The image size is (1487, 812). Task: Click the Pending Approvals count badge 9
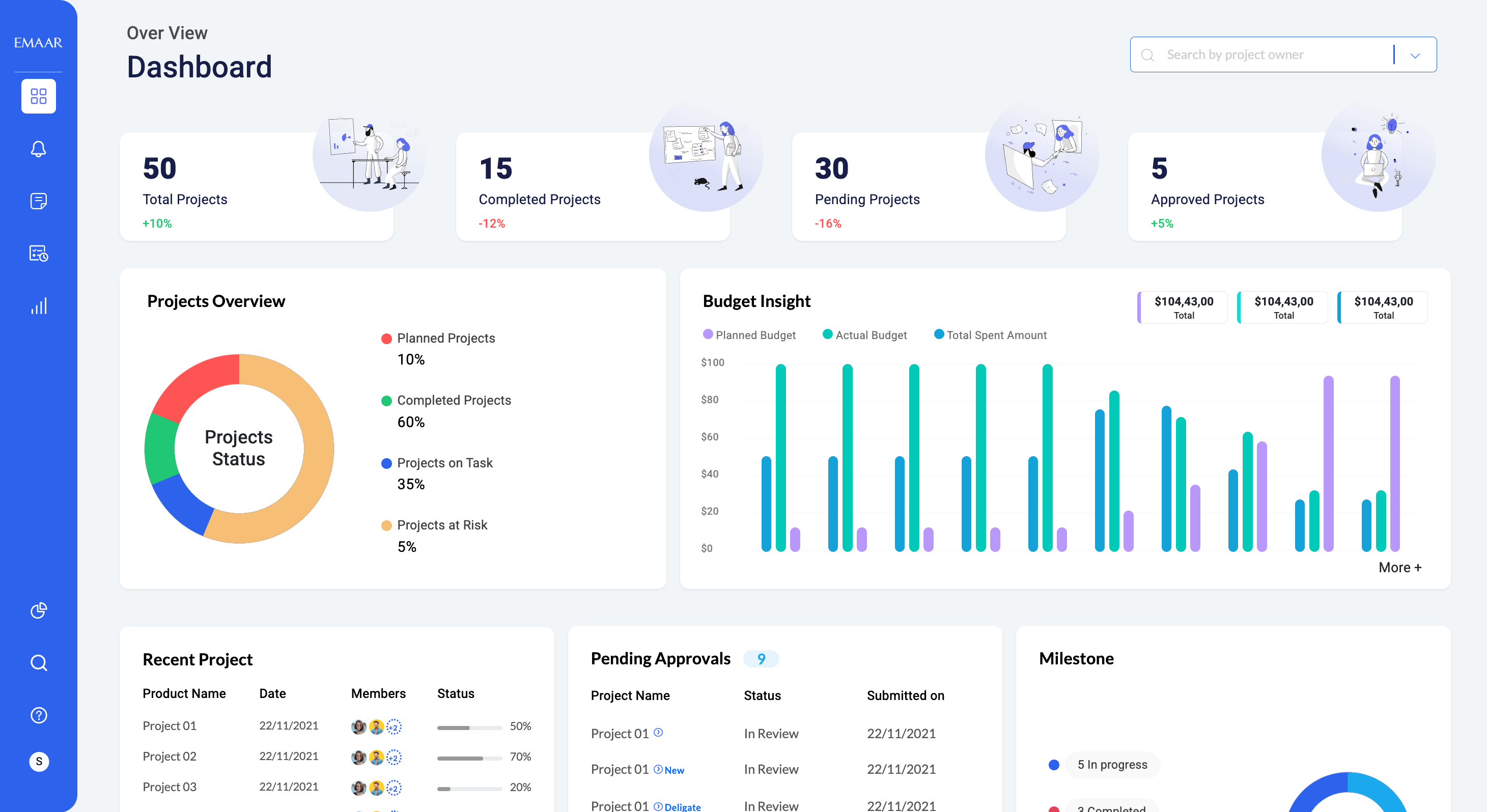(761, 658)
